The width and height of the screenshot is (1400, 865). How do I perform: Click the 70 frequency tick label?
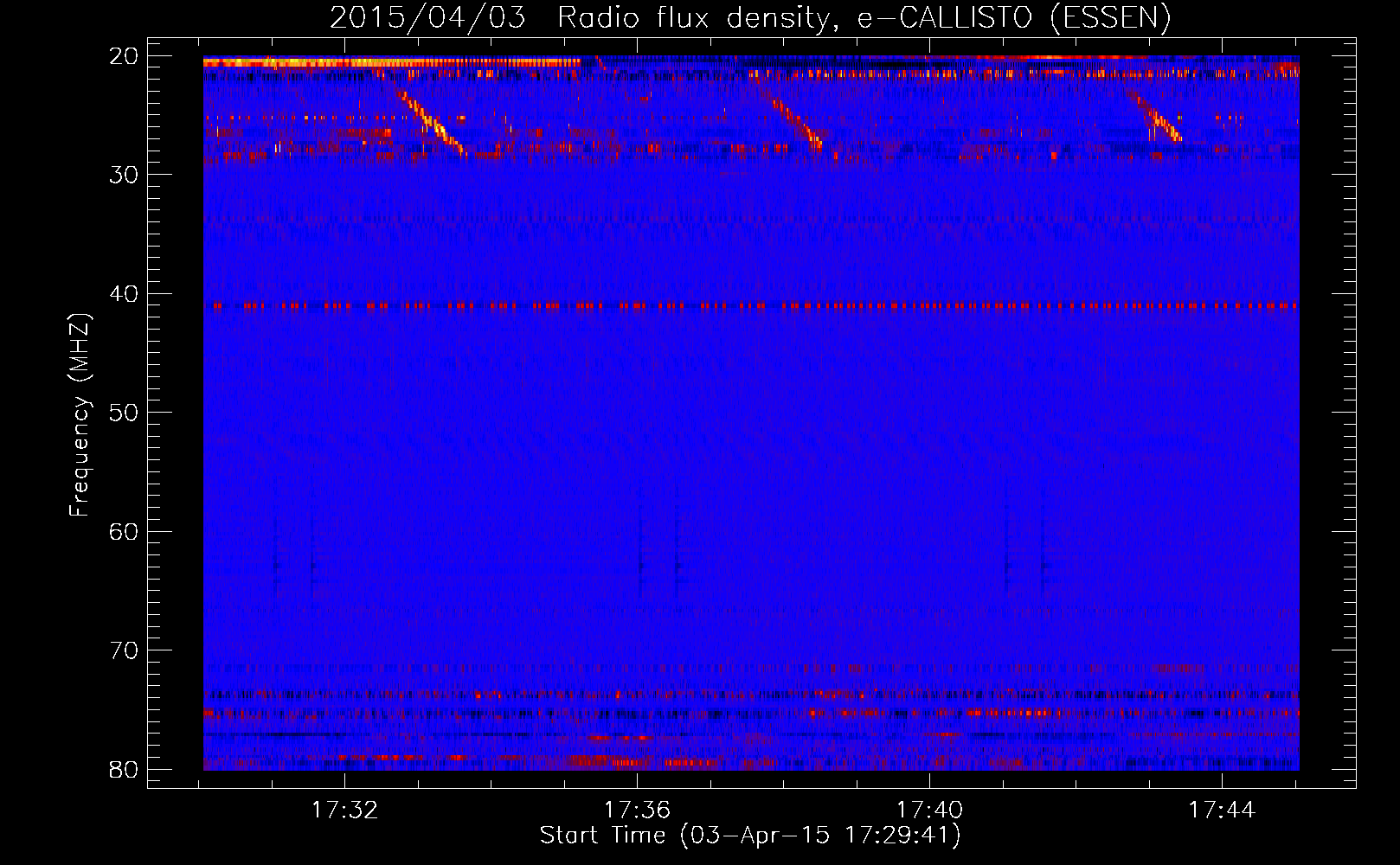pyautogui.click(x=124, y=650)
